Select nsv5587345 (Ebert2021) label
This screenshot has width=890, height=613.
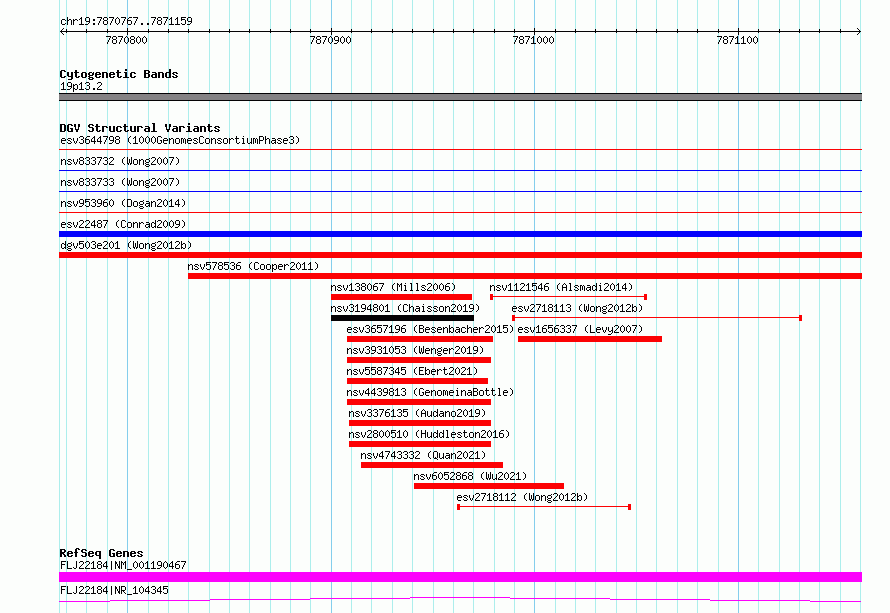click(412, 371)
